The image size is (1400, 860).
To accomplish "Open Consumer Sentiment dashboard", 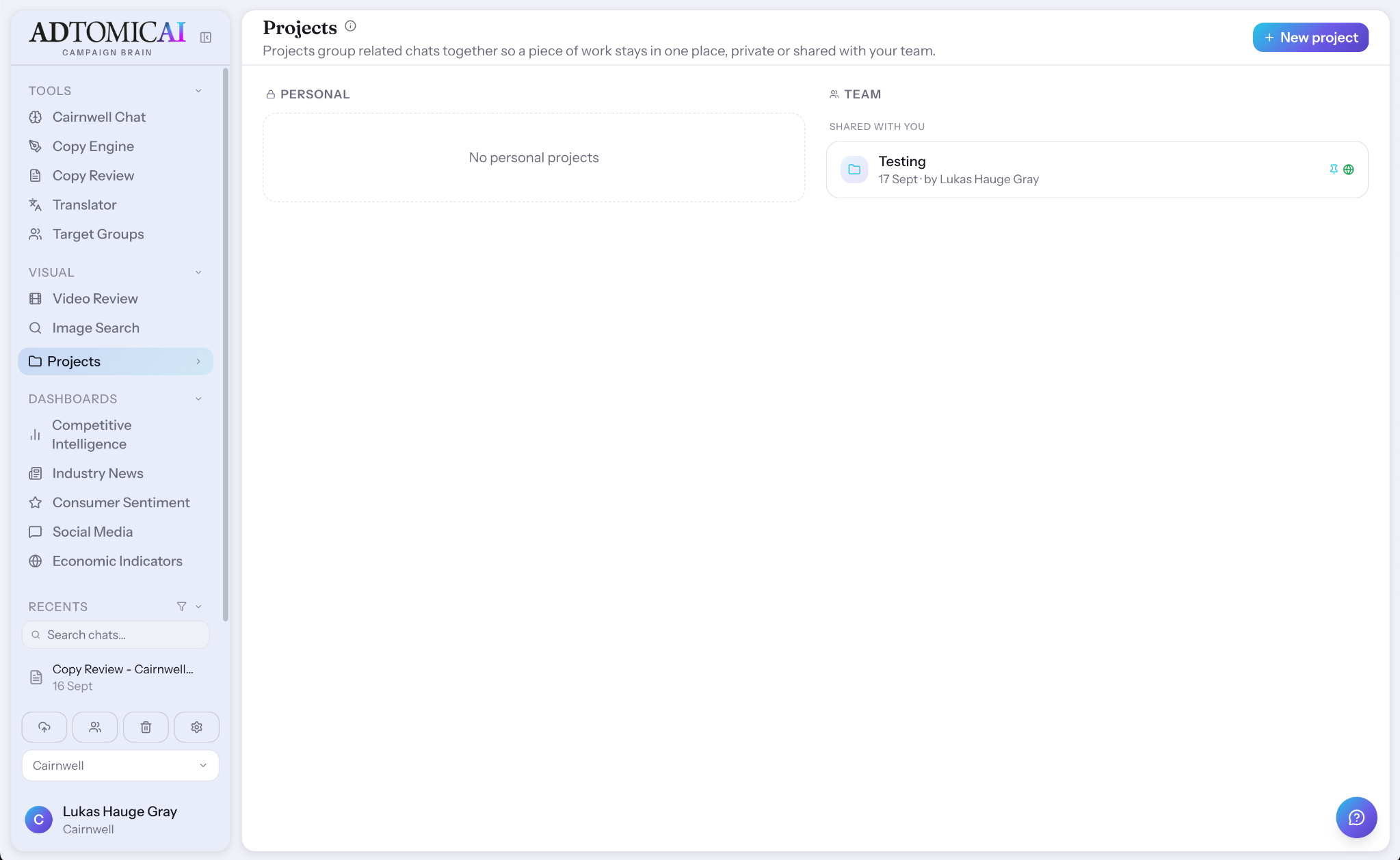I will tap(116, 503).
